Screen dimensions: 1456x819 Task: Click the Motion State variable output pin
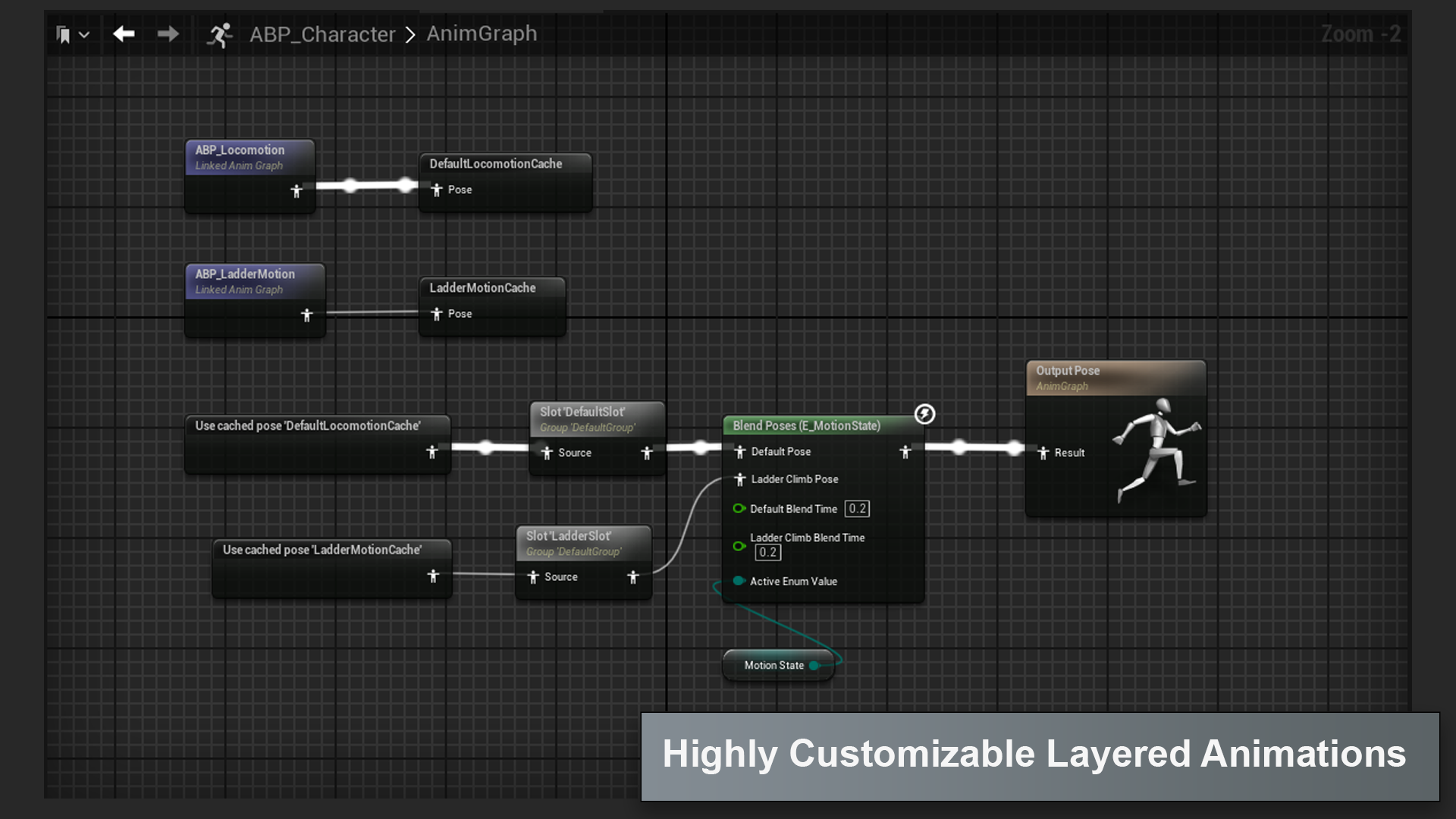814,666
